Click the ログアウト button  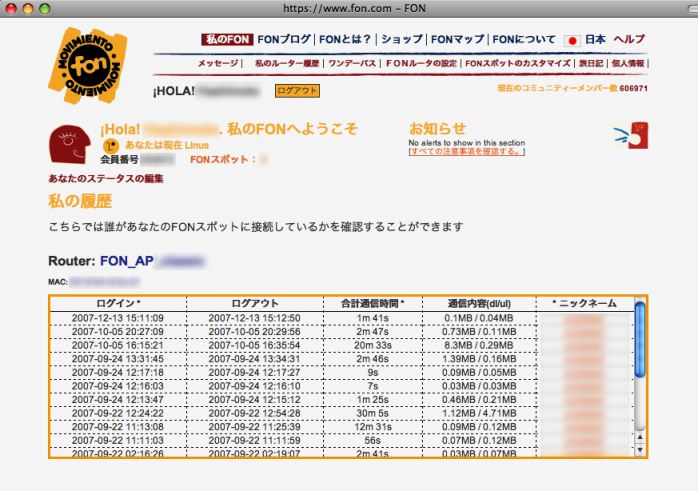[297, 90]
